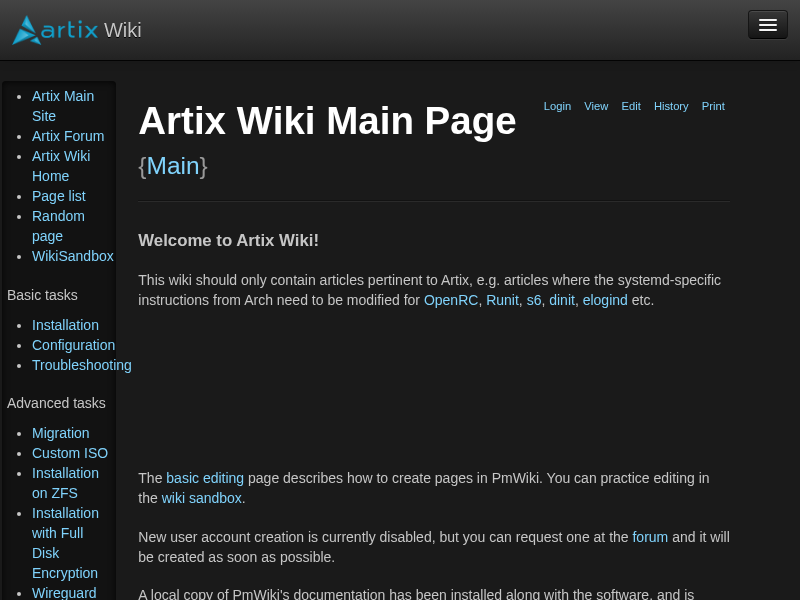Click the 'Artix Wiki Main Page' heading

(x=327, y=121)
